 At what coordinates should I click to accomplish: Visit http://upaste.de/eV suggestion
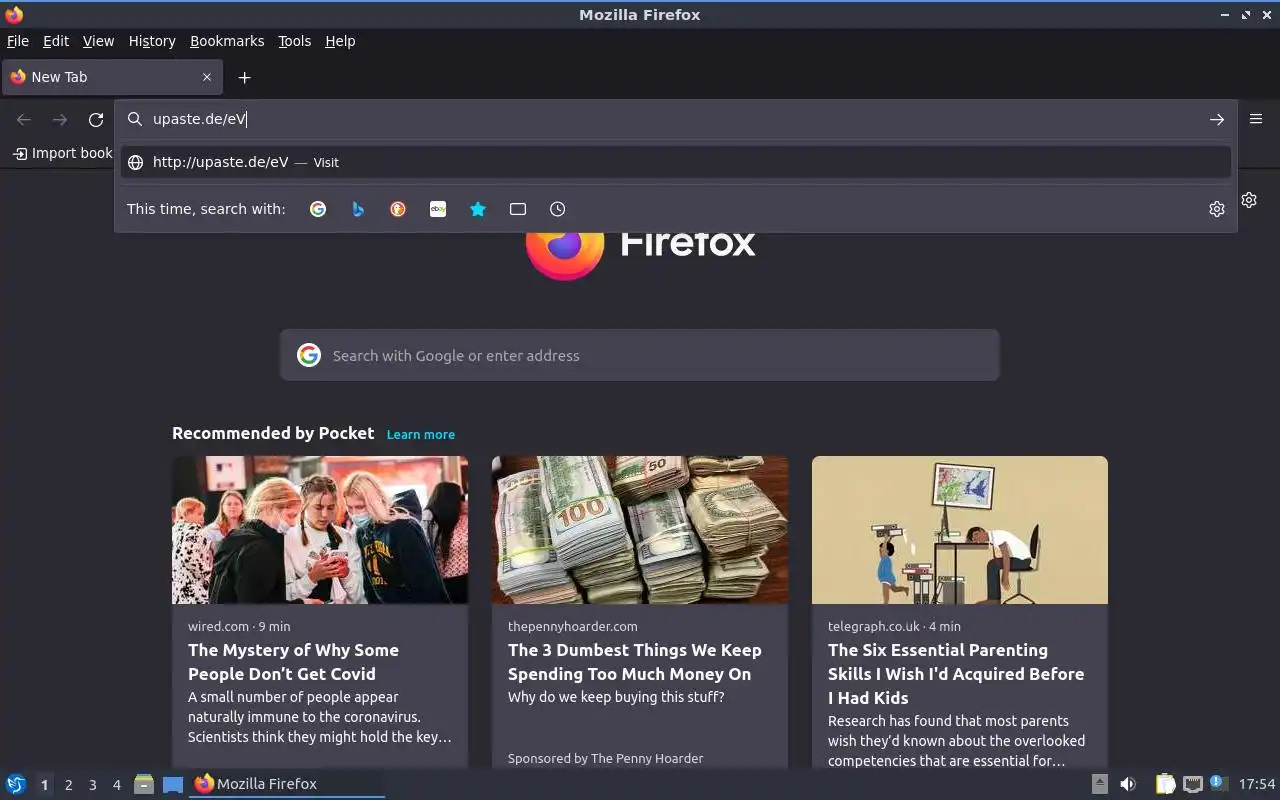pos(676,162)
